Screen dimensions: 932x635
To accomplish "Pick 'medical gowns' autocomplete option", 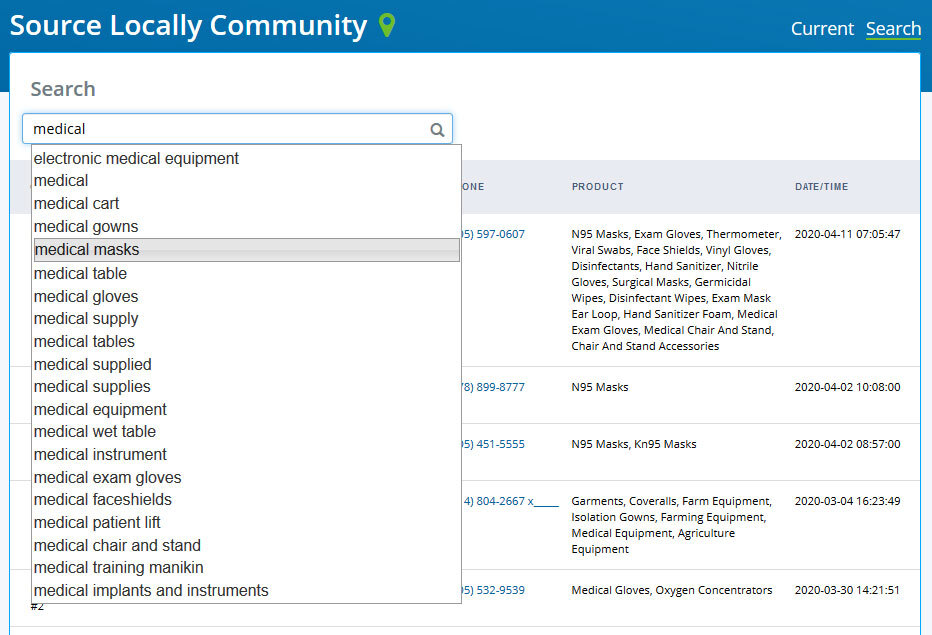I will click(86, 227).
